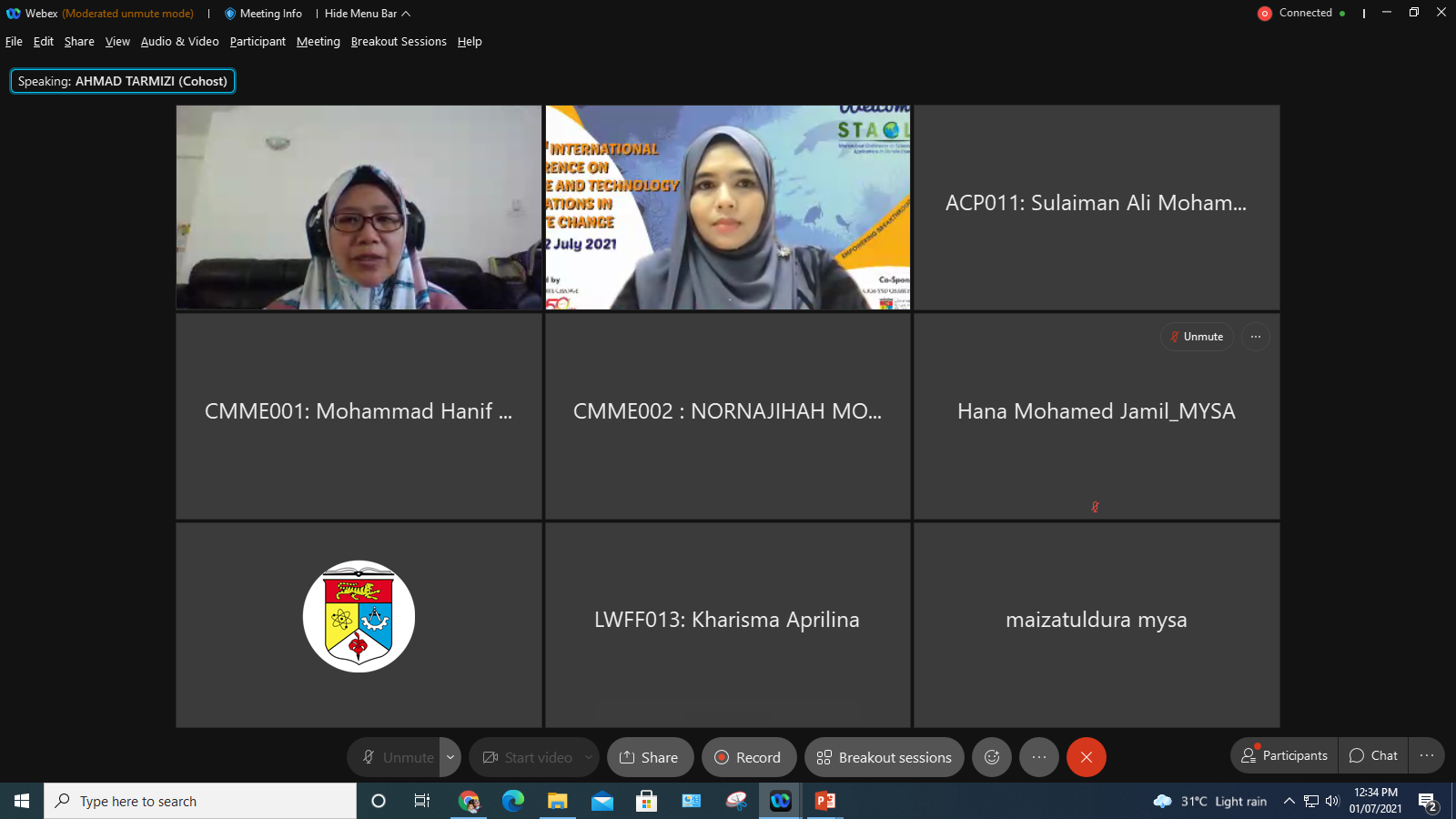Open panel options ellipsis beside Chat
1456x819 pixels.
(1427, 755)
